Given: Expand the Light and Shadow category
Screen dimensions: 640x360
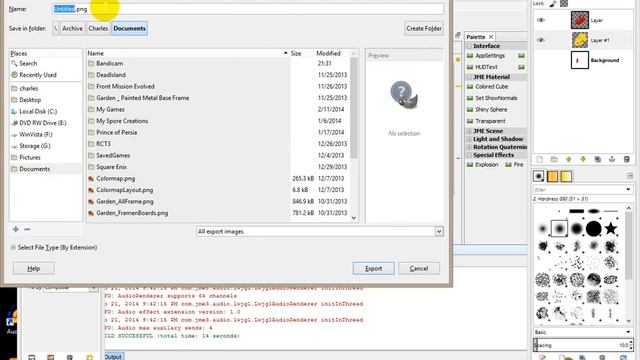Looking at the screenshot, I should pyautogui.click(x=469, y=139).
